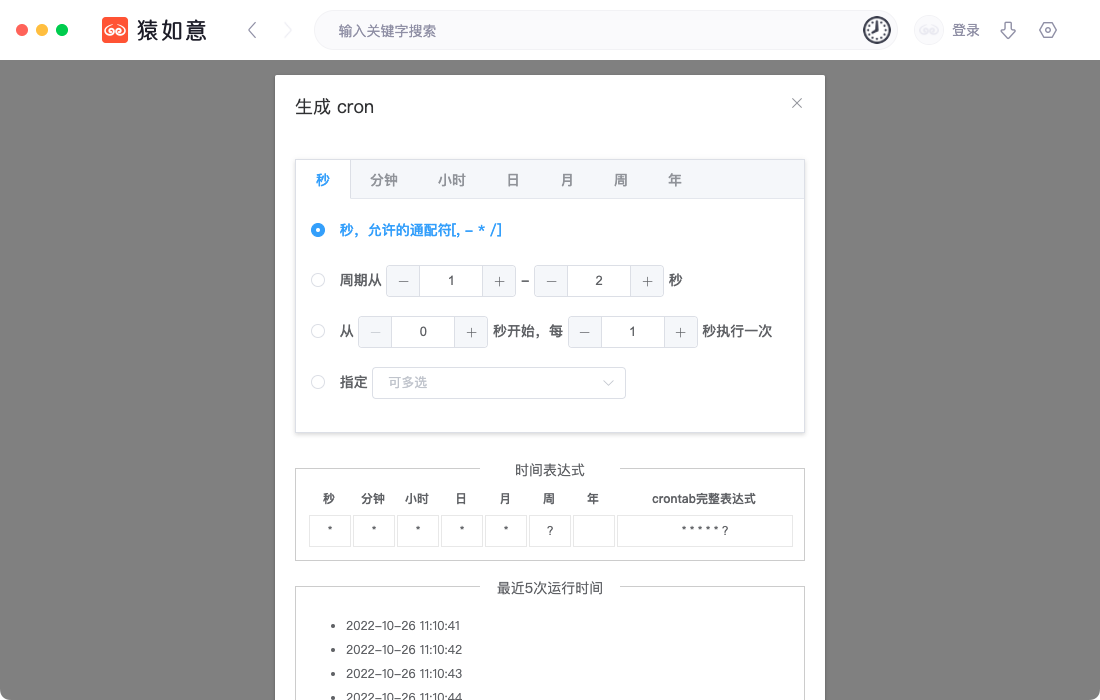
Task: Select the 指定 radio button
Action: (x=318, y=382)
